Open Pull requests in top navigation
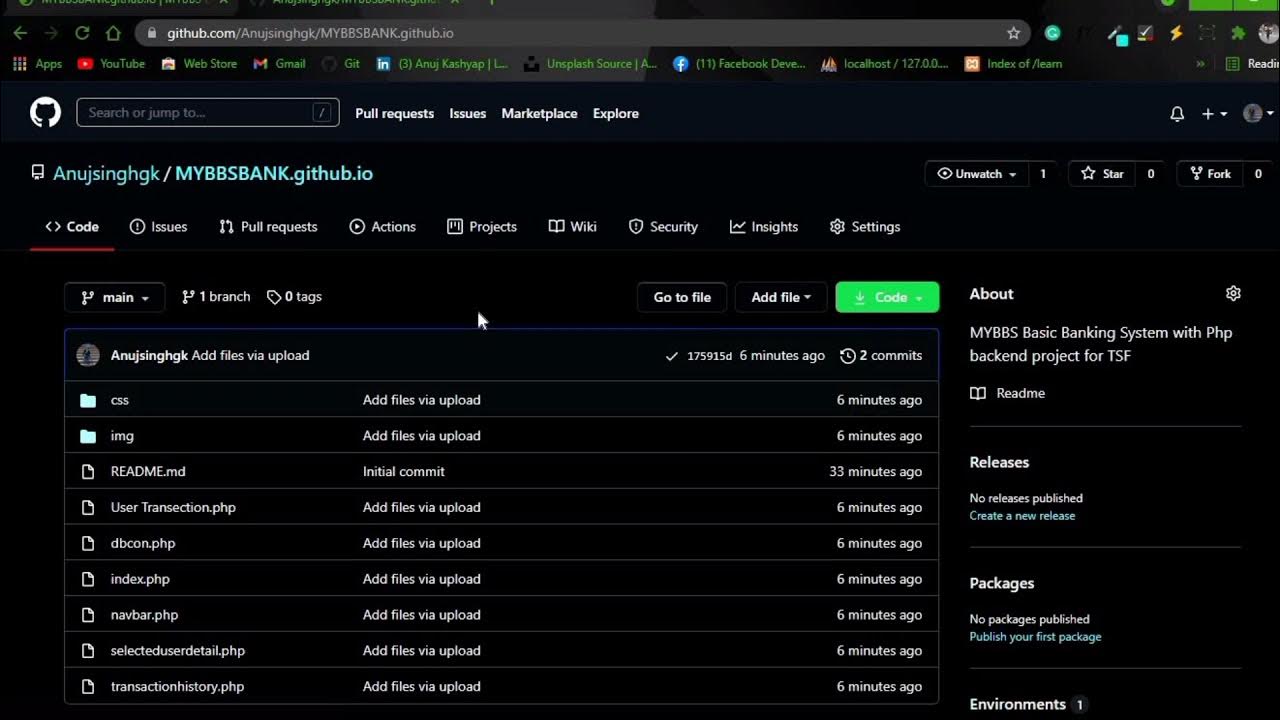This screenshot has height=720, width=1280. coord(394,113)
